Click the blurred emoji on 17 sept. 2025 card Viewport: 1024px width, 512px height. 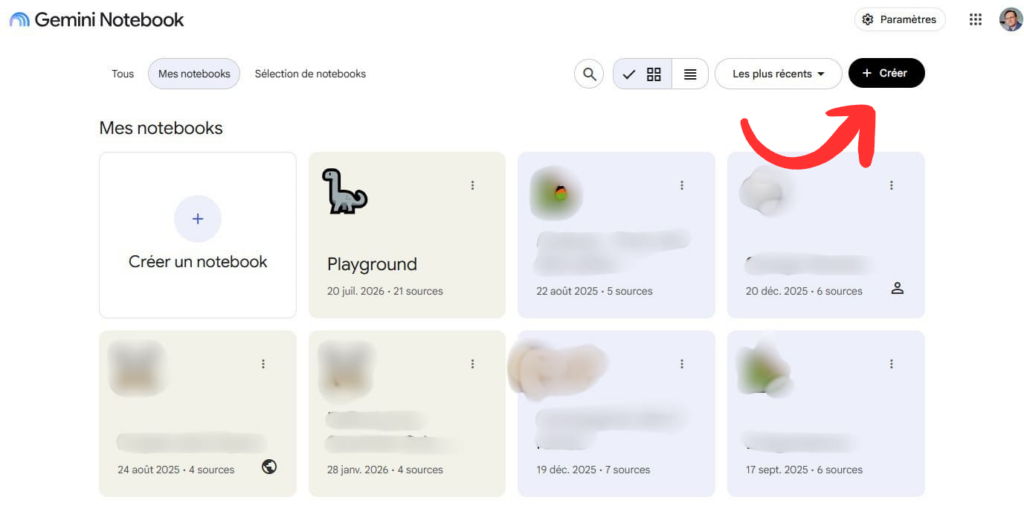[x=763, y=370]
